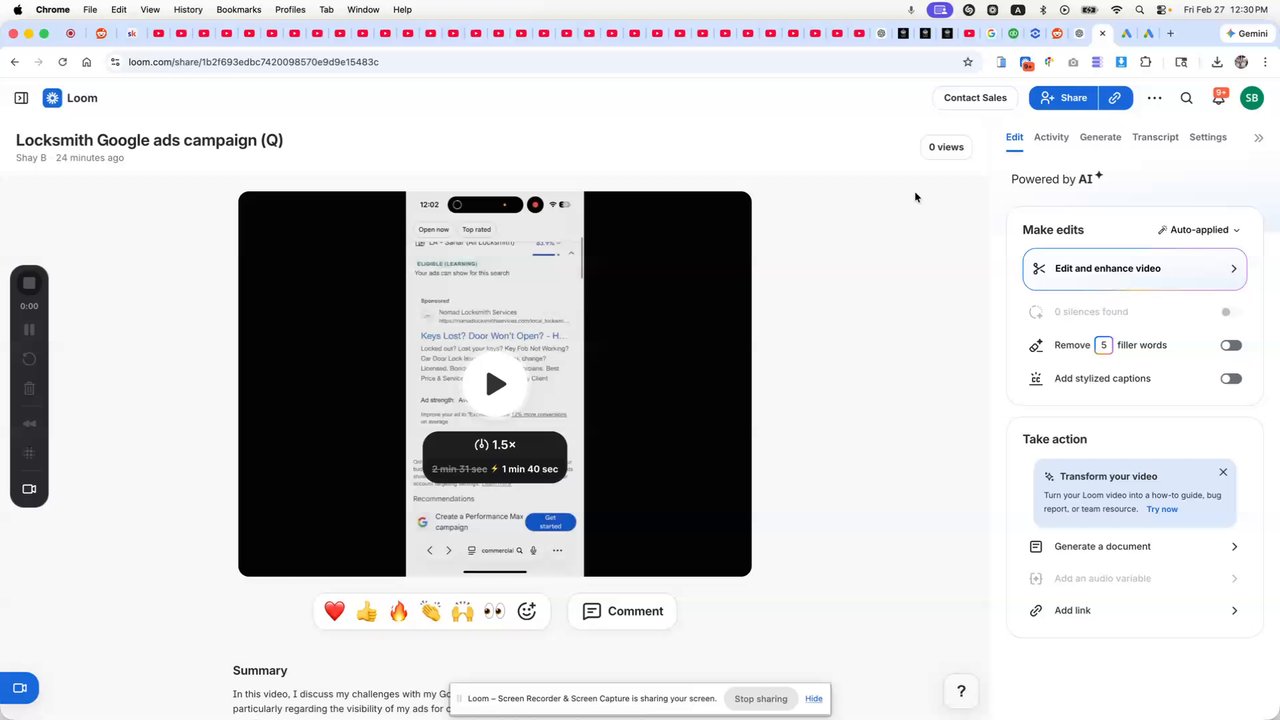Click the blue record camera button
This screenshot has width=1280, height=720.
pos(19,688)
